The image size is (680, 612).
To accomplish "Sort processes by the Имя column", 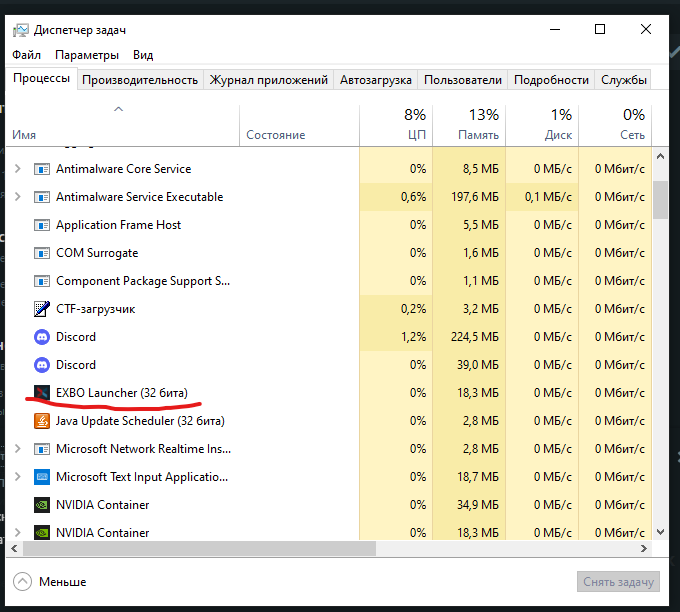I will [x=122, y=125].
